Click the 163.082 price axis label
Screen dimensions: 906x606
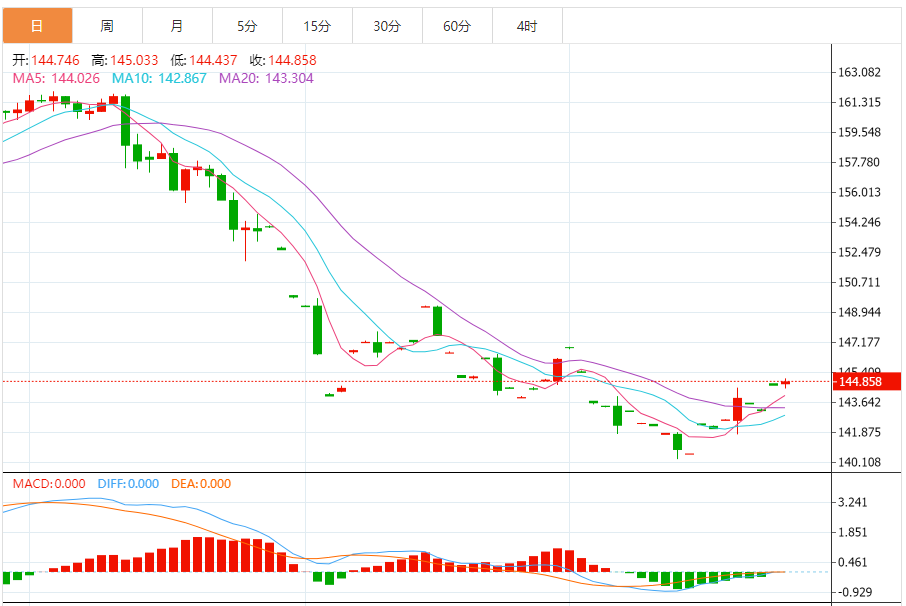tap(859, 72)
